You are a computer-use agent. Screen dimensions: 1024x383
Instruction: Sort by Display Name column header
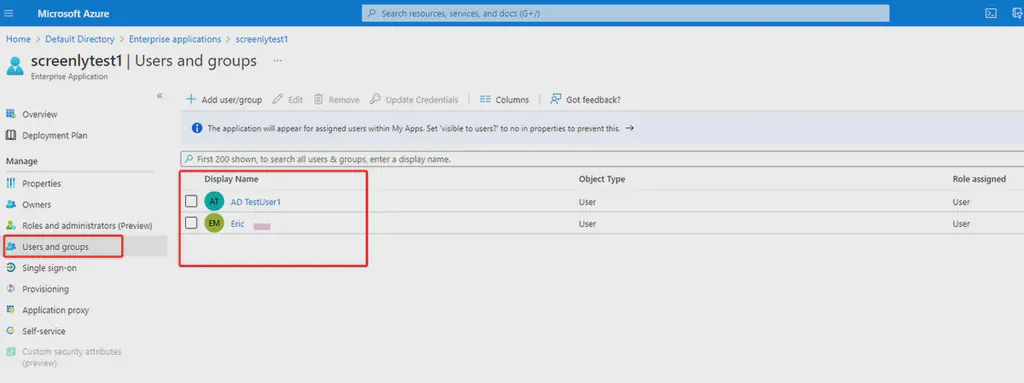tap(231, 179)
